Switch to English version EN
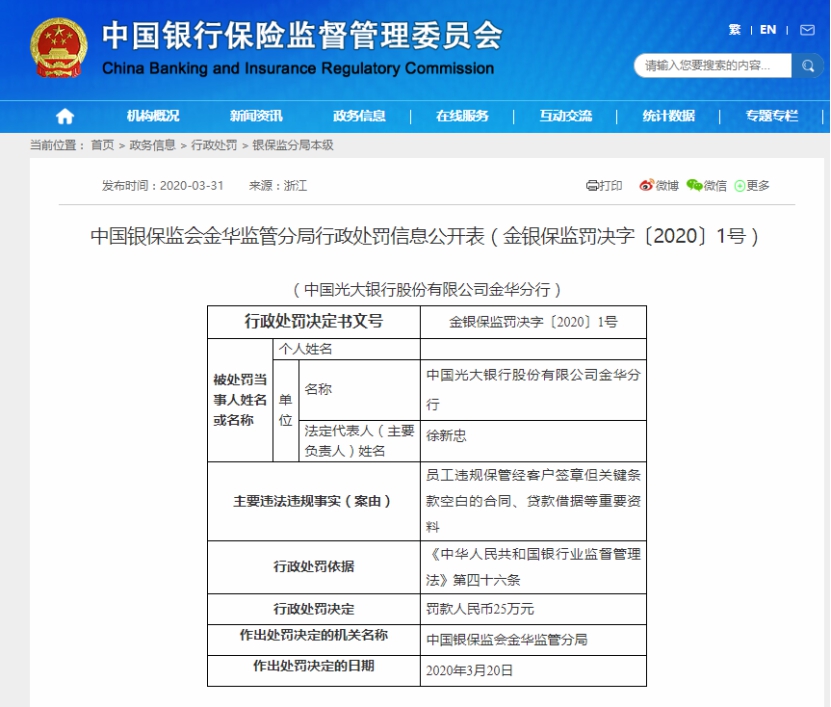 767,30
